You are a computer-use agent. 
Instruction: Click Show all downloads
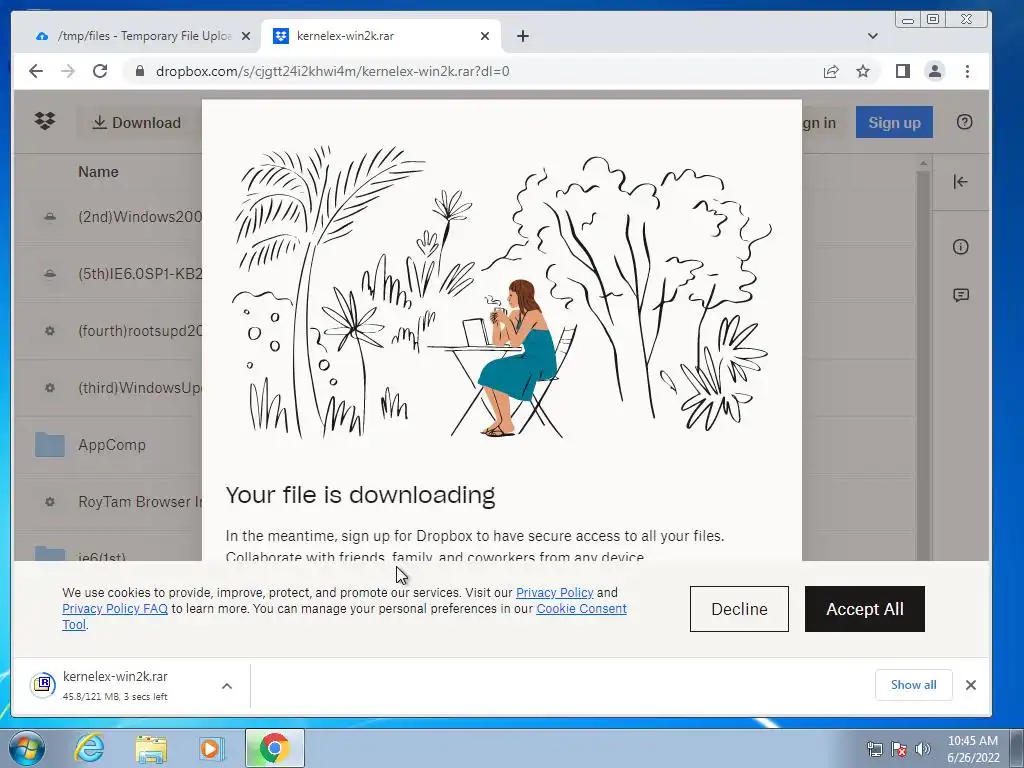click(913, 684)
